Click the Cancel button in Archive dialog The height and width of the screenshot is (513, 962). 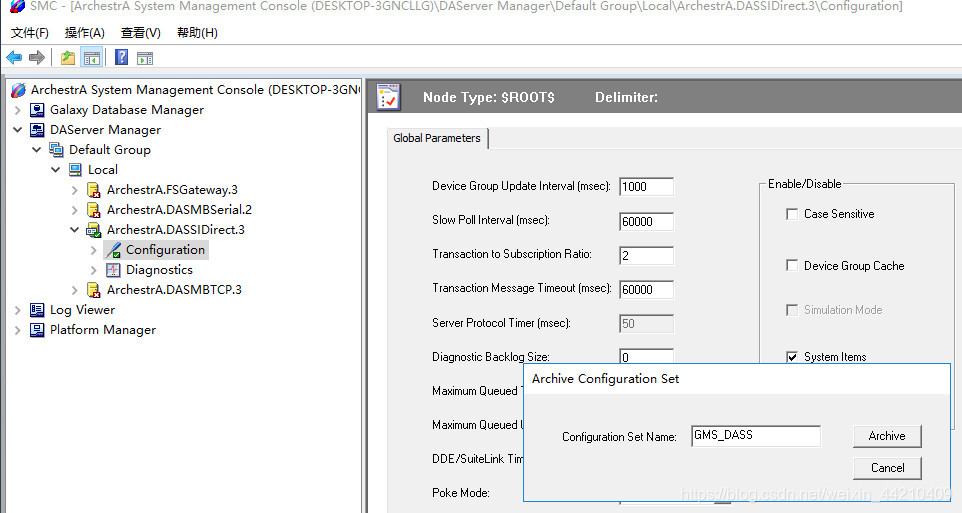click(x=887, y=468)
